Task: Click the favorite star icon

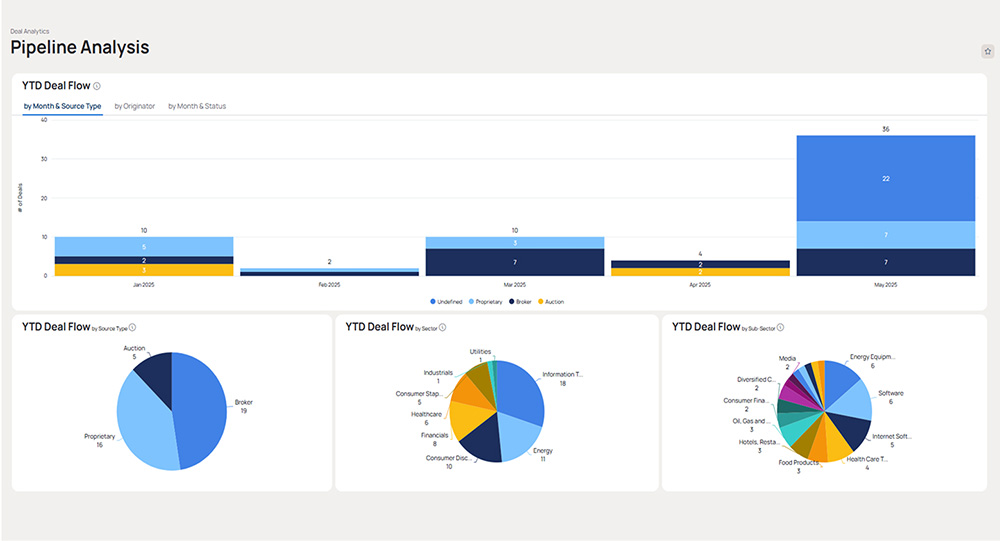Action: pos(987,51)
